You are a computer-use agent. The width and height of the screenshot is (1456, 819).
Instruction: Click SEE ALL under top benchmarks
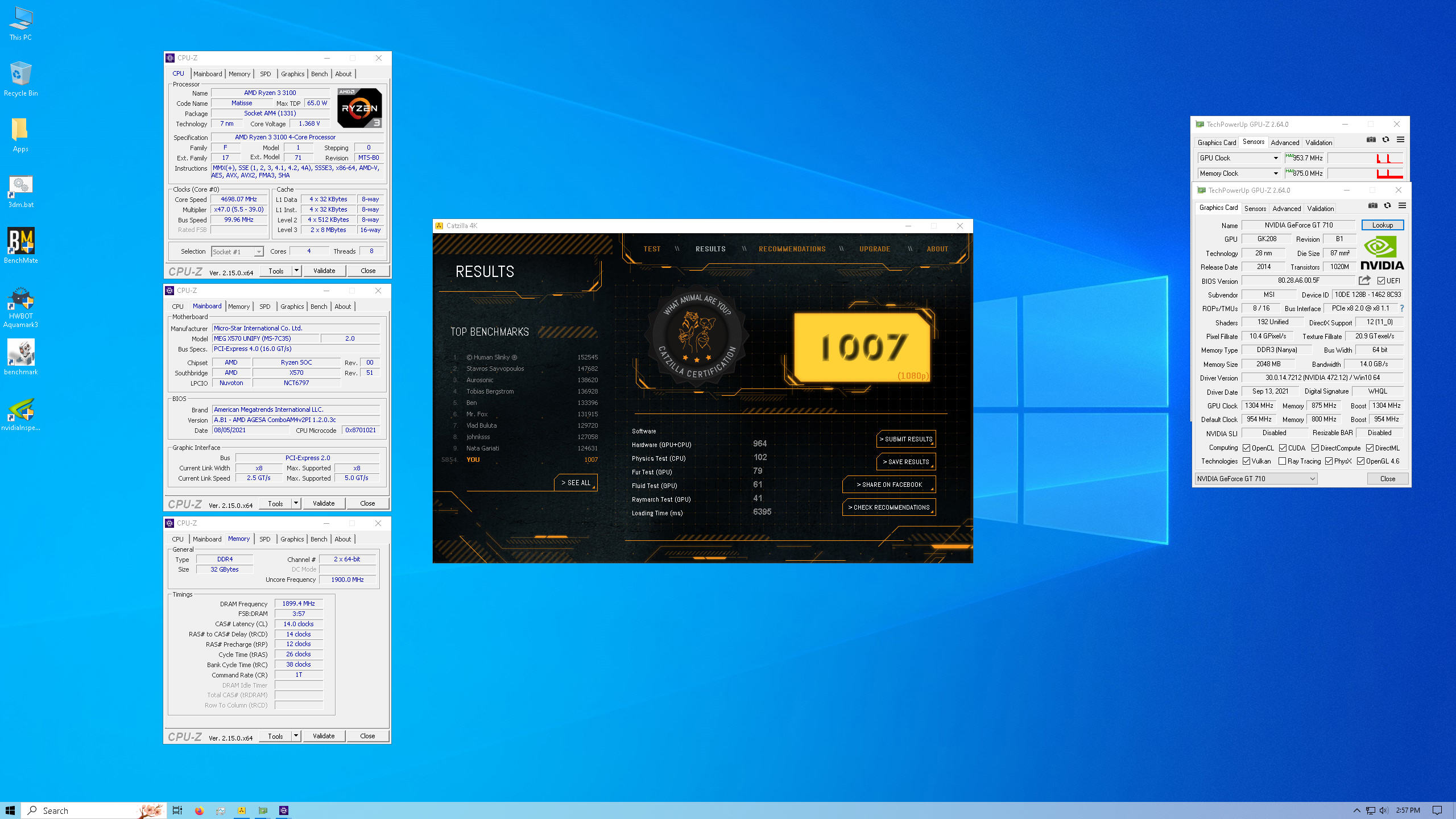click(576, 483)
